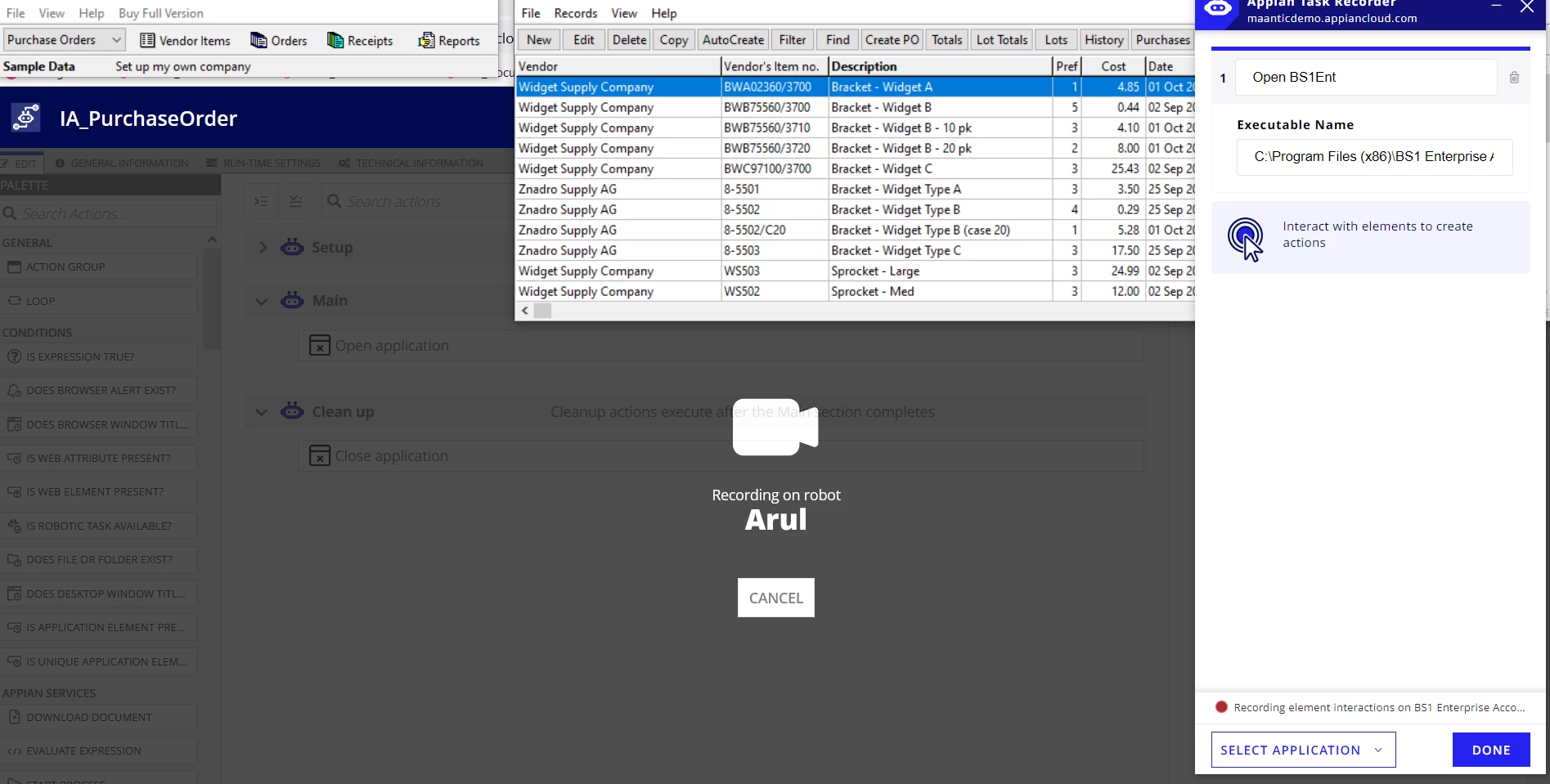The height and width of the screenshot is (784, 1550).
Task: Open Vendor Items in BS1 toolbar
Action: (185, 40)
